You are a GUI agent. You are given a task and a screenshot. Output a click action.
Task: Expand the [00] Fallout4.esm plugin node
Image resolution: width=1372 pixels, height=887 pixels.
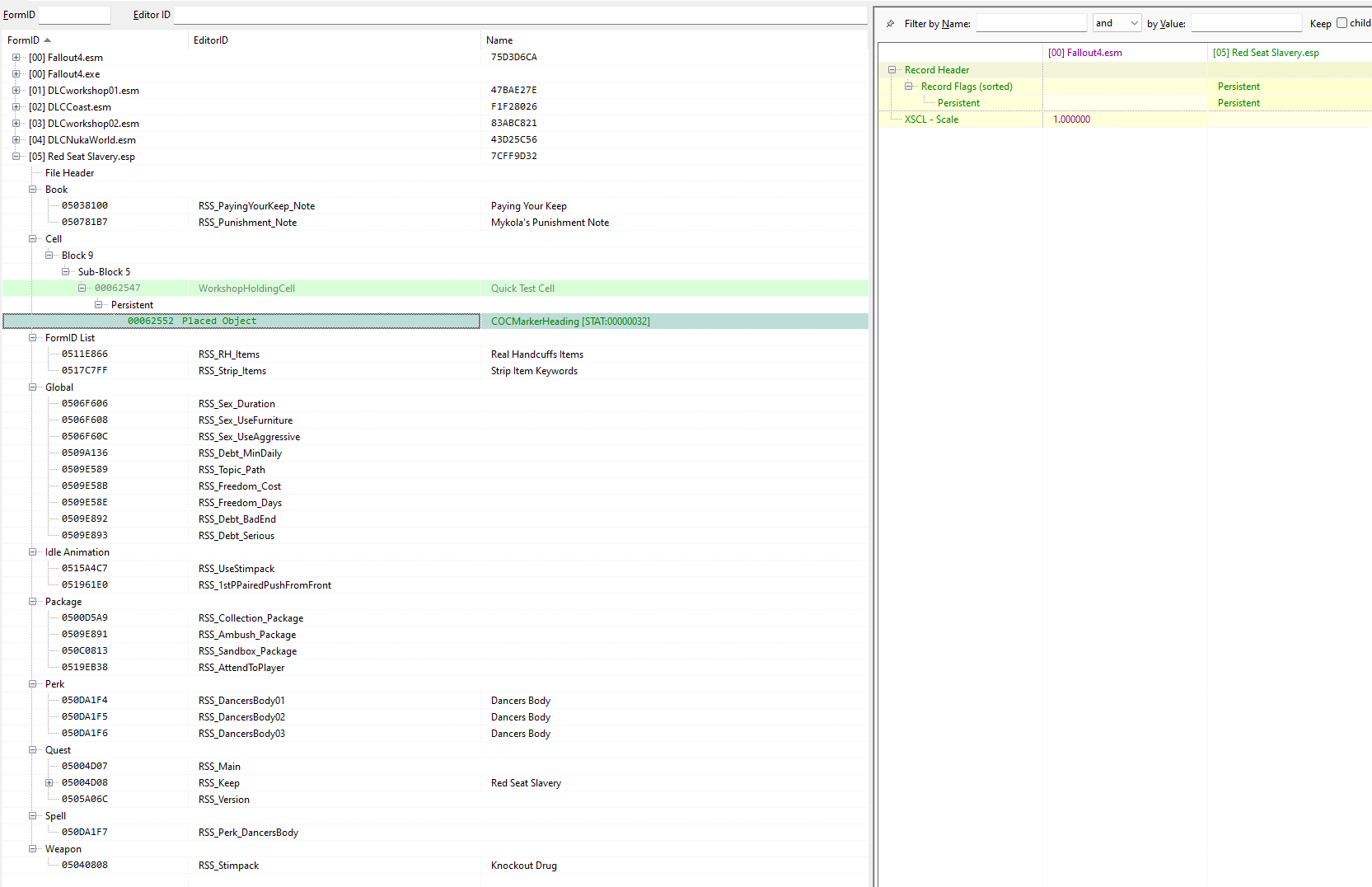click(x=16, y=58)
